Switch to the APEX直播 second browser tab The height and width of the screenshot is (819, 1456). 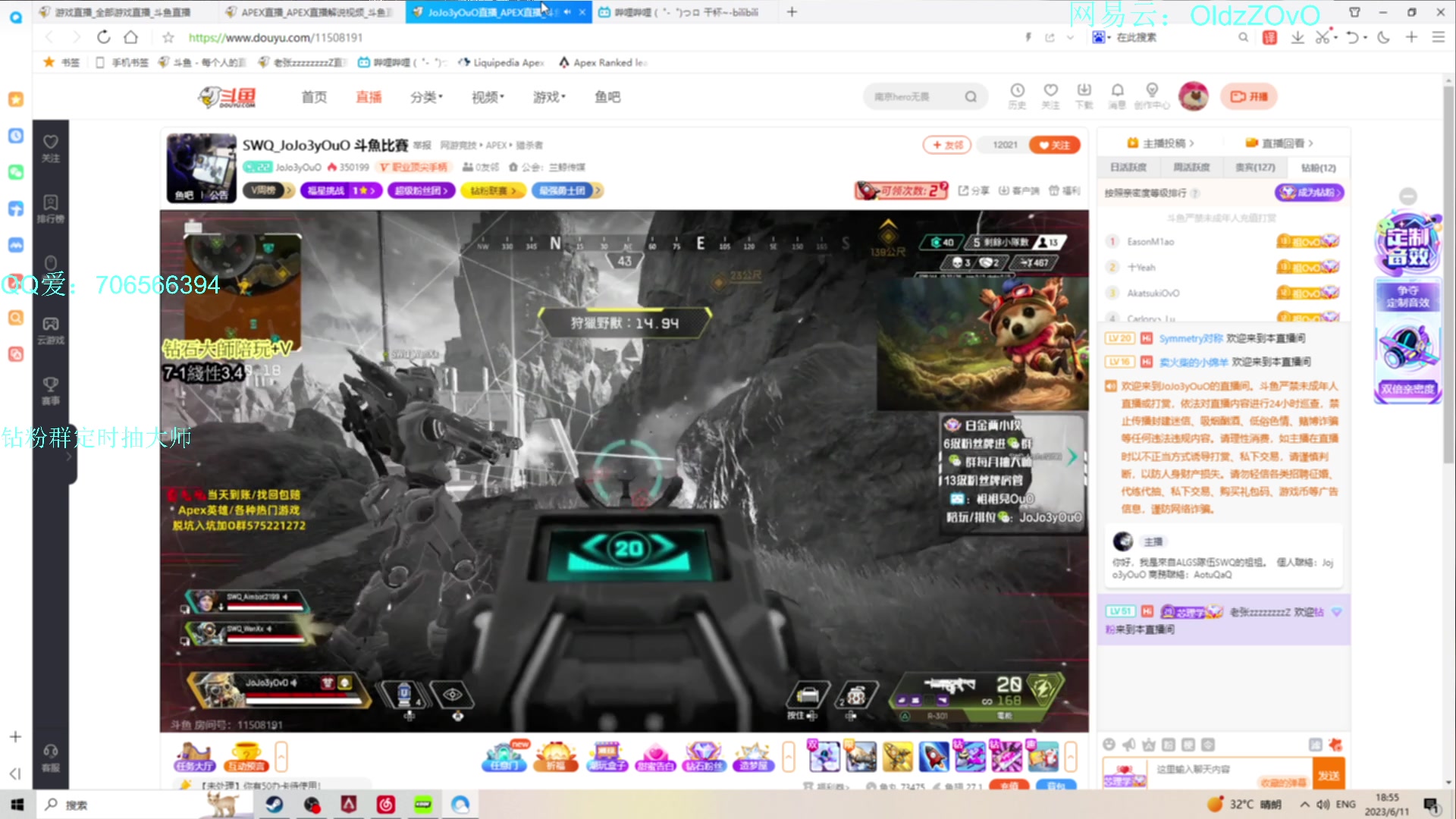311,12
